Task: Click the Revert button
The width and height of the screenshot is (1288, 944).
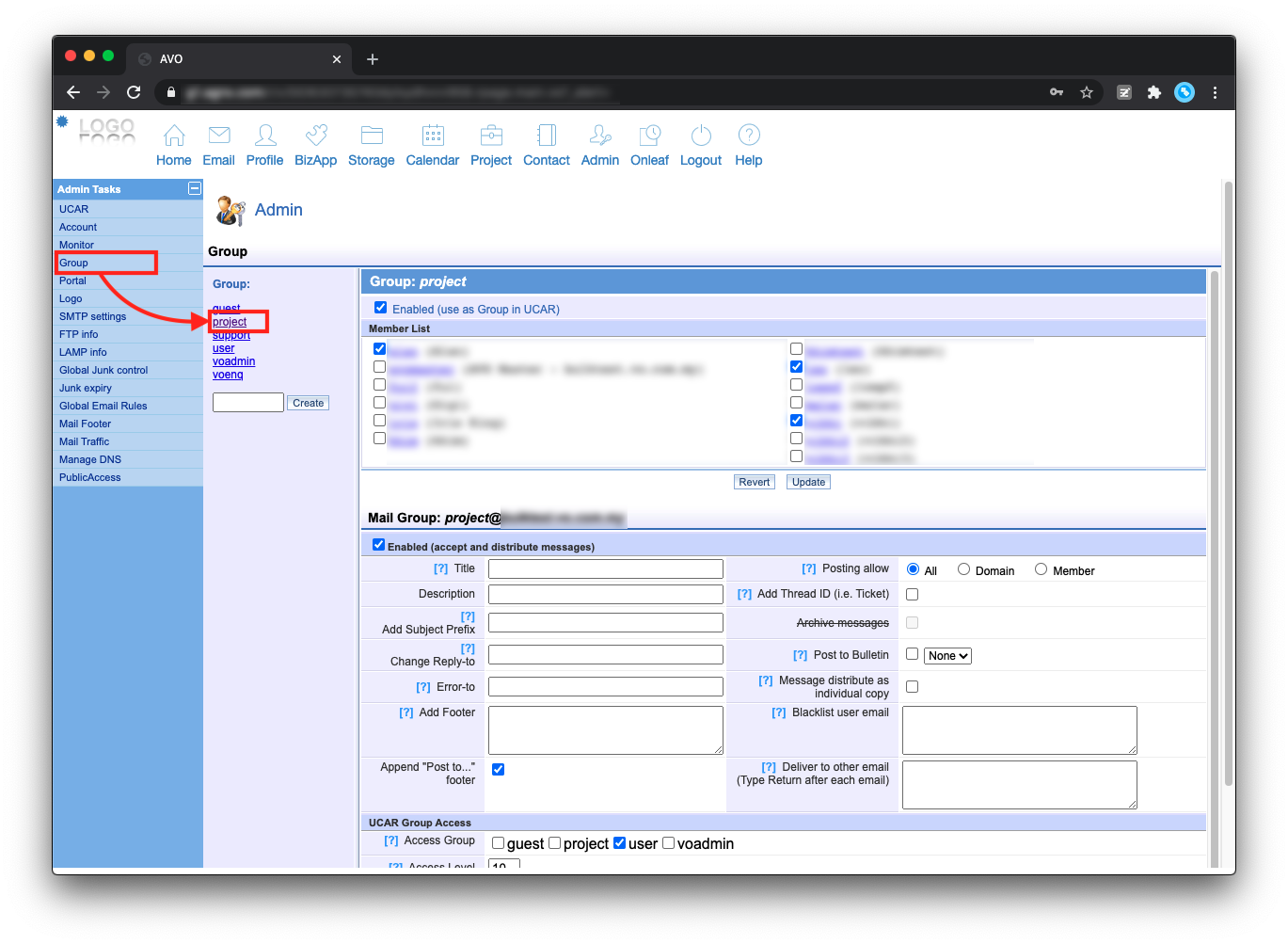Action: pyautogui.click(x=754, y=482)
